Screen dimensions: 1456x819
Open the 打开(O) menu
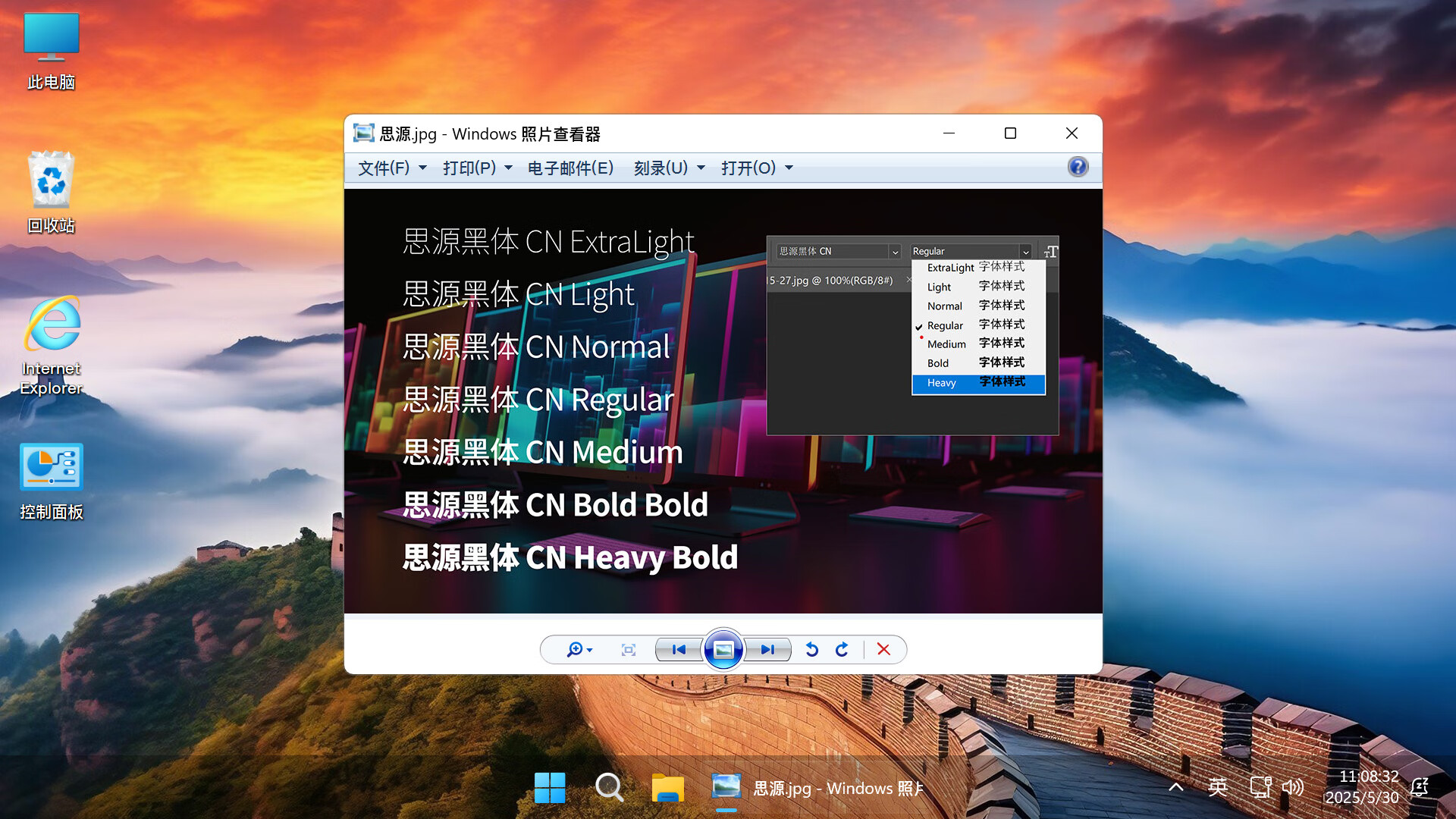point(756,168)
